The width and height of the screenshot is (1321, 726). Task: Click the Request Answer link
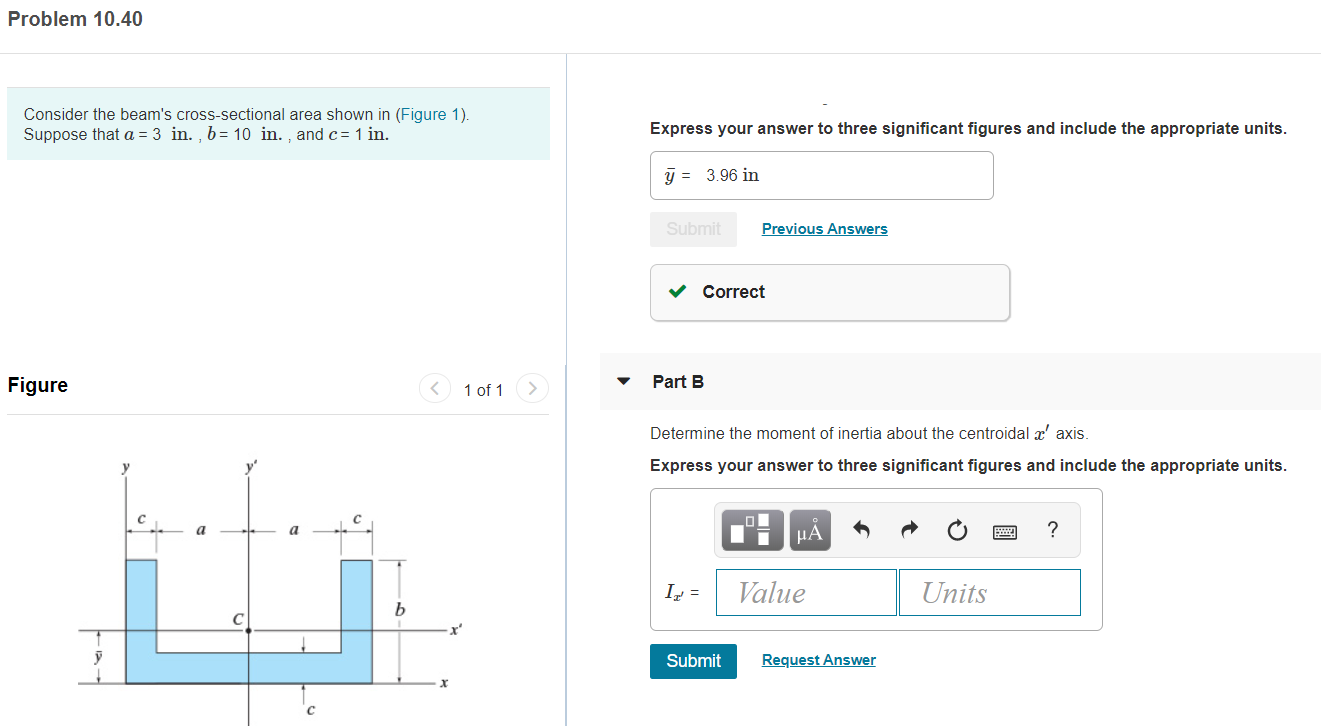(818, 660)
